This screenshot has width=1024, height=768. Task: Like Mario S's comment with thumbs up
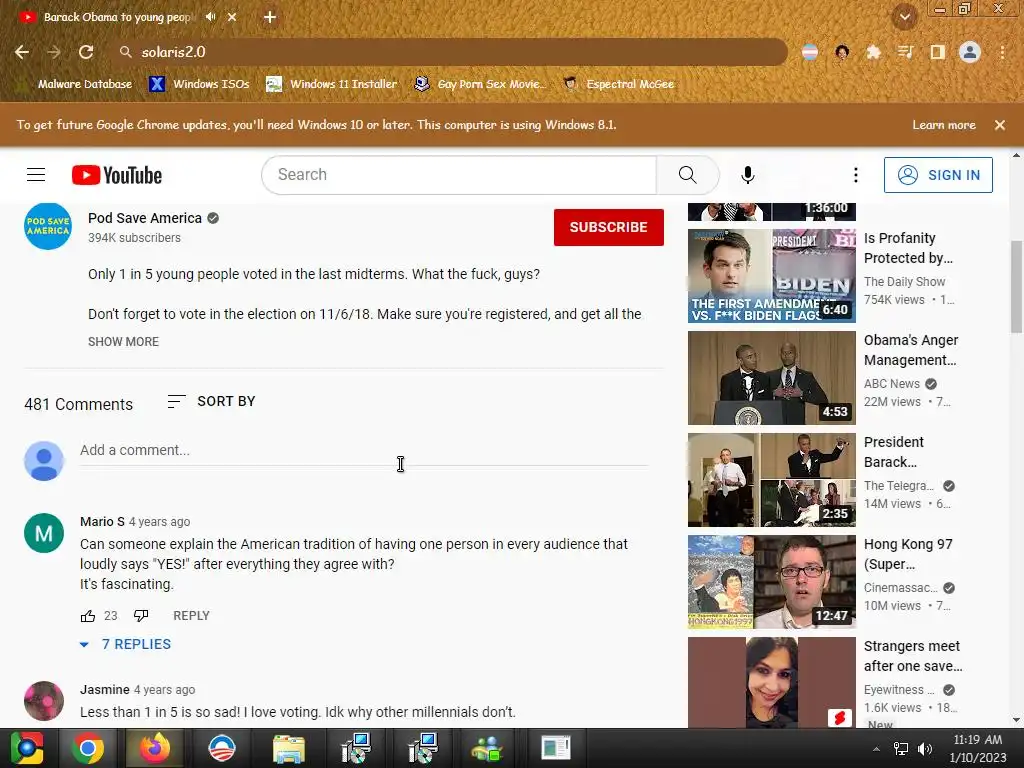(88, 616)
